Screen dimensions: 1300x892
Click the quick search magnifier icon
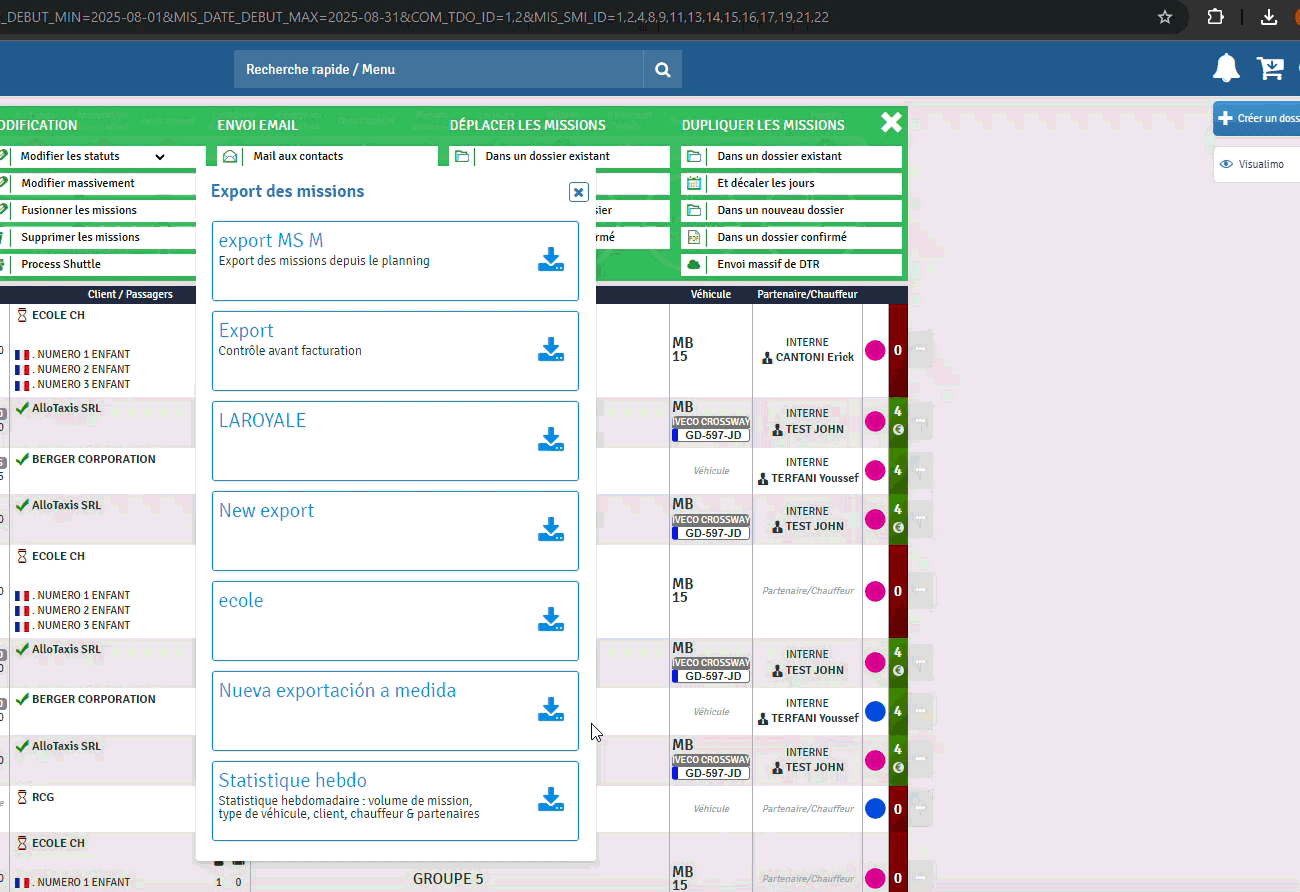[x=662, y=70]
